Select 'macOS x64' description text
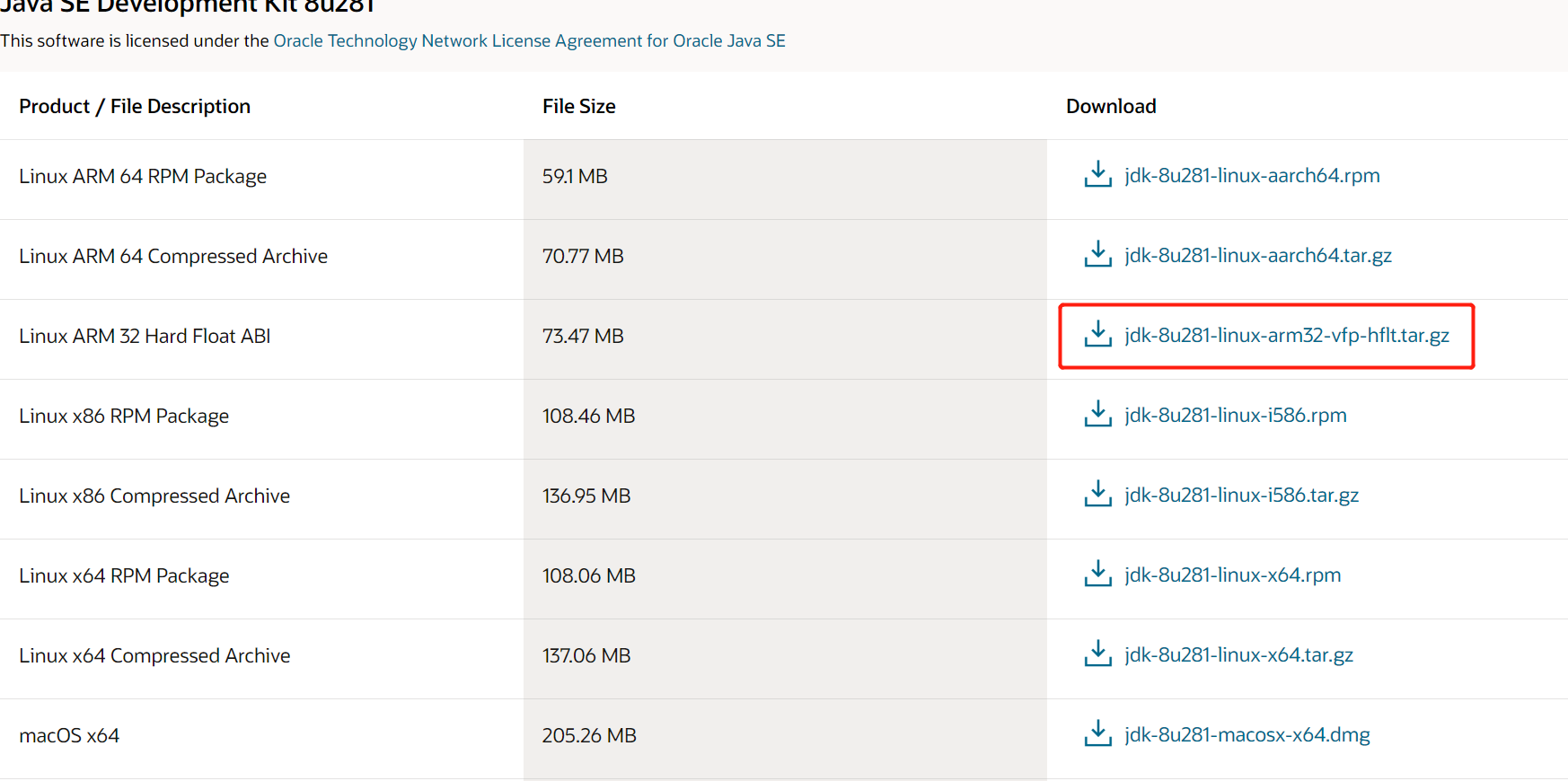Screen dimensions: 1568x781 pyautogui.click(x=69, y=735)
